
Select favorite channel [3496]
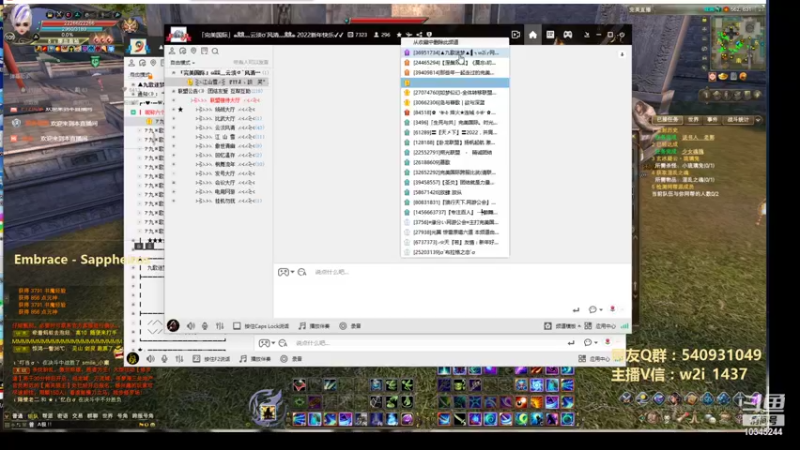[x=455, y=122]
